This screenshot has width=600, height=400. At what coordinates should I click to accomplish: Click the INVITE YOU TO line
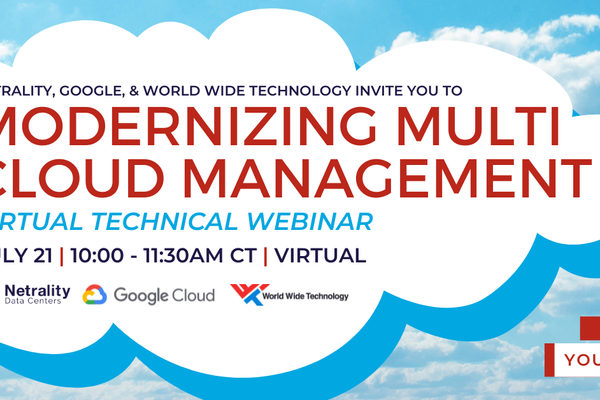pyautogui.click(x=409, y=91)
